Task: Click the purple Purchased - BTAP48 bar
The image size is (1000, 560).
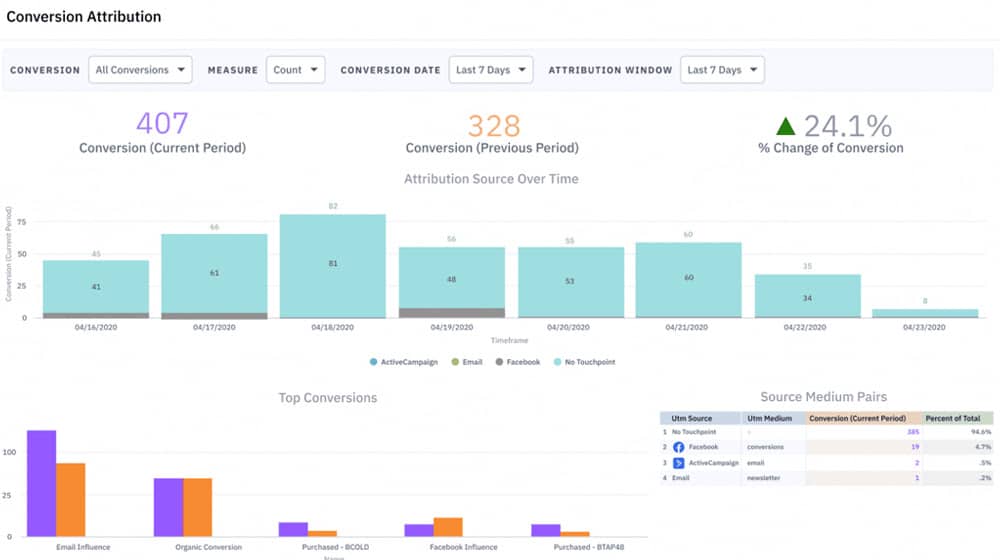Action: pos(546,531)
